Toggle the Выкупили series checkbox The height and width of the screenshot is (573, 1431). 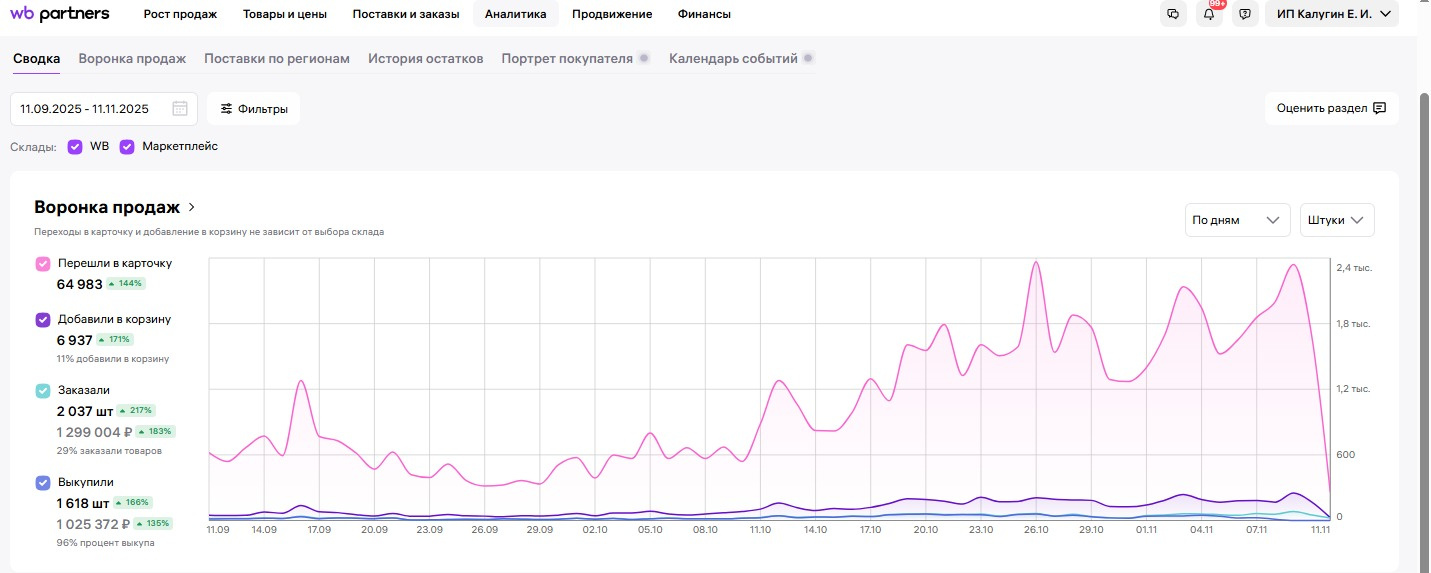coord(43,482)
